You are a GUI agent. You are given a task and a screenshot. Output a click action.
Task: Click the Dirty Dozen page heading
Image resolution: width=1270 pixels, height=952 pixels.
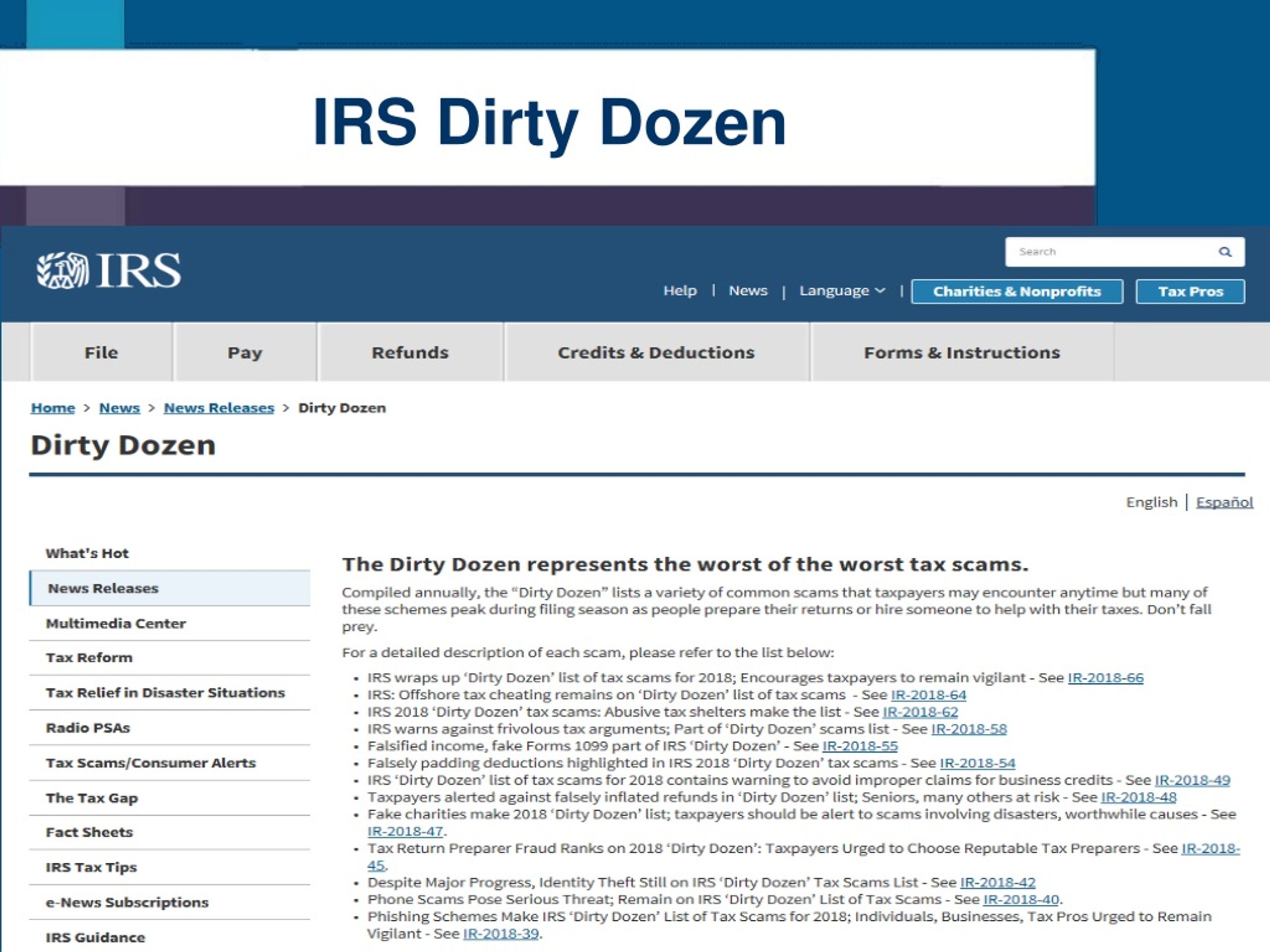click(124, 446)
